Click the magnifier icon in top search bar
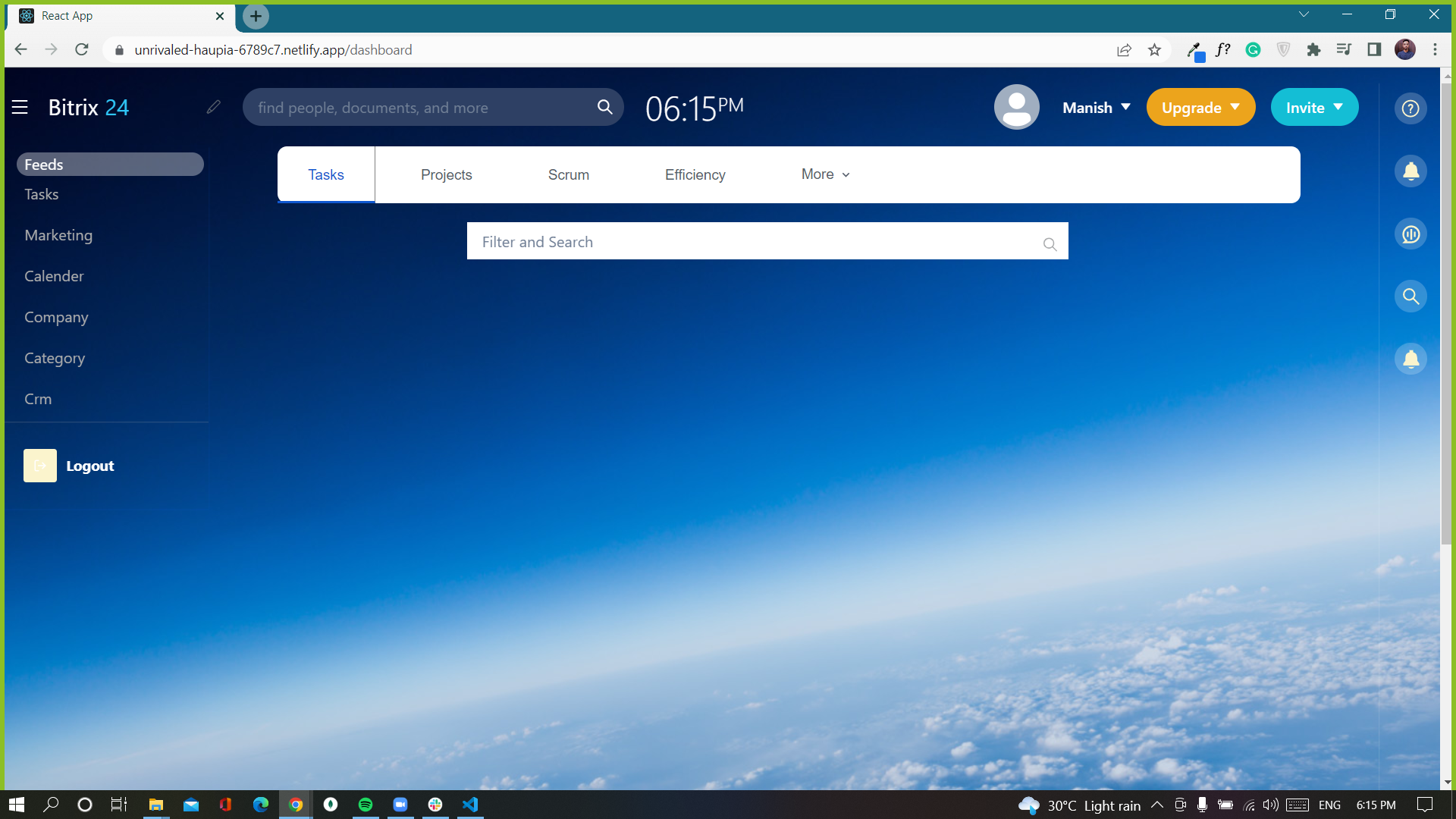This screenshot has height=819, width=1456. (604, 108)
